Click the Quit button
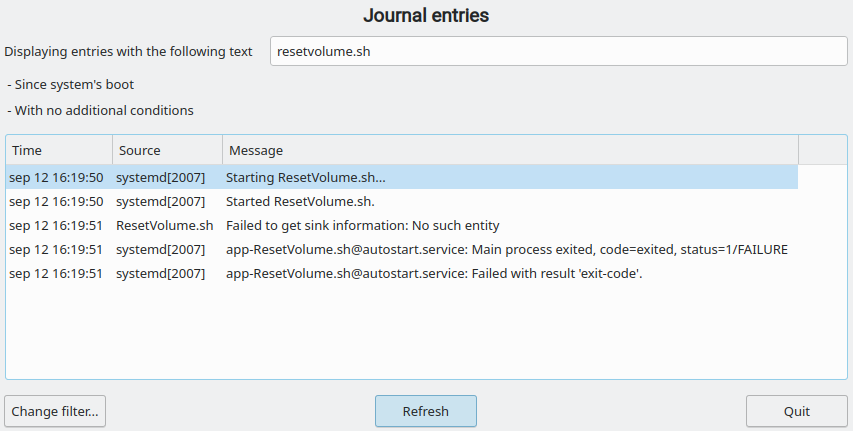Viewport: 853px width, 431px height. point(796,411)
